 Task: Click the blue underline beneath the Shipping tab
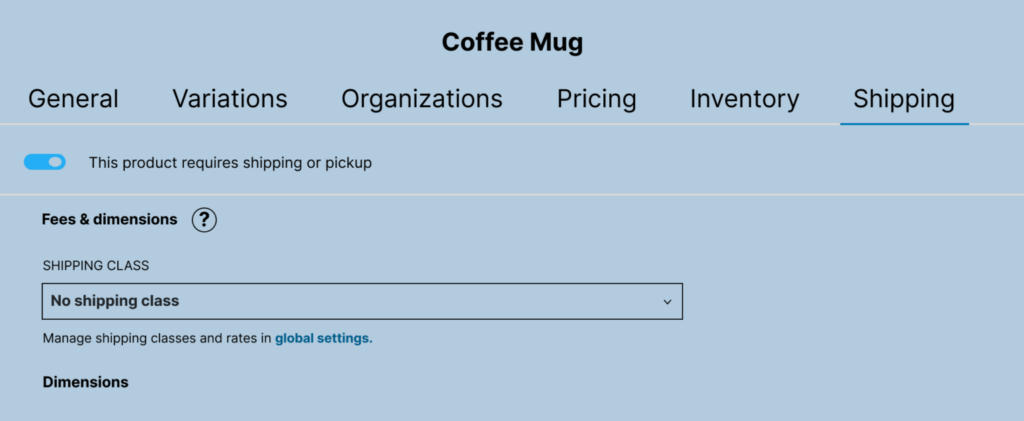point(904,124)
